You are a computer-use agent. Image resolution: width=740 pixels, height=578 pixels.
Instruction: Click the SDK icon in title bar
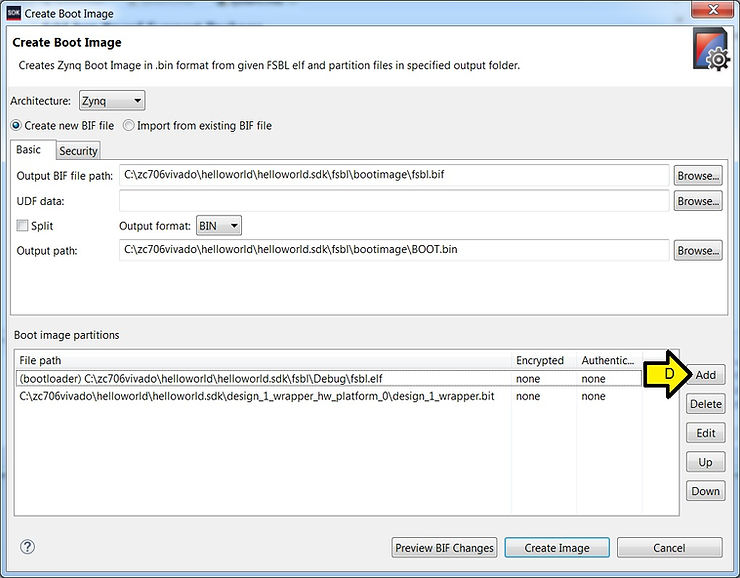click(x=14, y=13)
